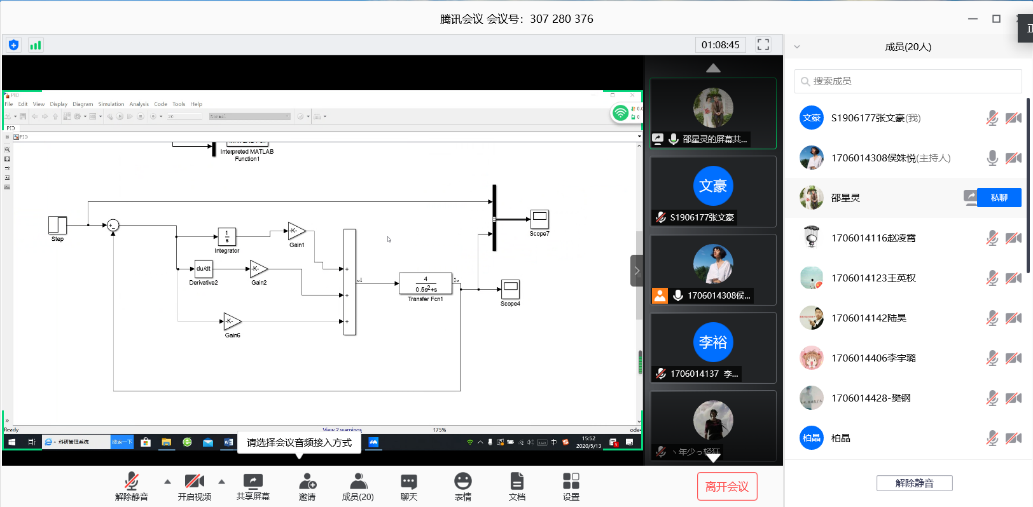Image resolution: width=1033 pixels, height=507 pixels.
Task: Toggle 开启视频 camera in bottom toolbar
Action: 194,482
